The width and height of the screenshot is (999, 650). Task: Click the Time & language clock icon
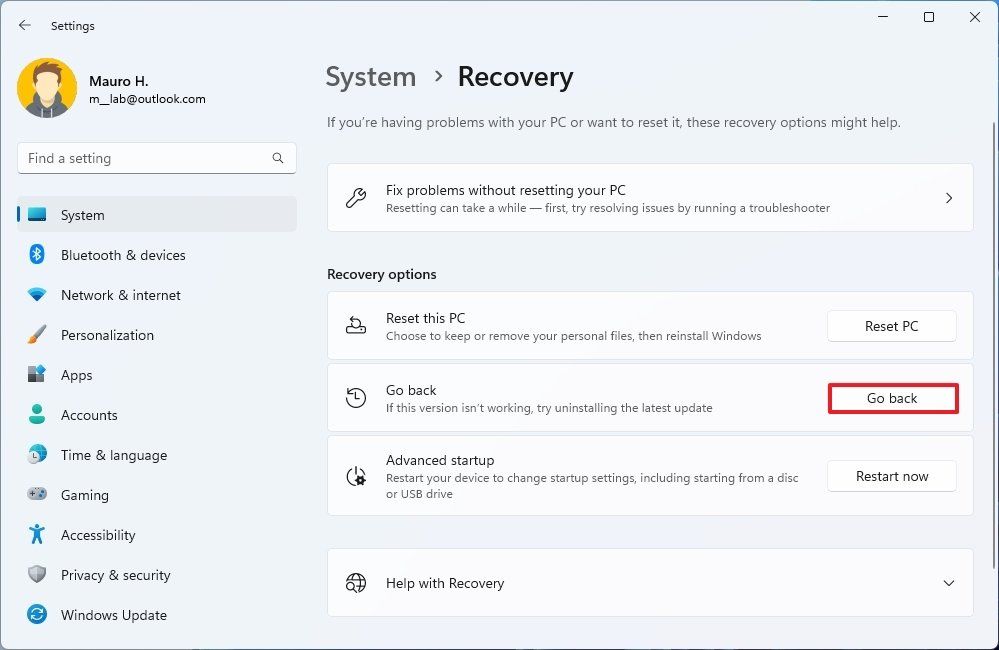(x=36, y=455)
